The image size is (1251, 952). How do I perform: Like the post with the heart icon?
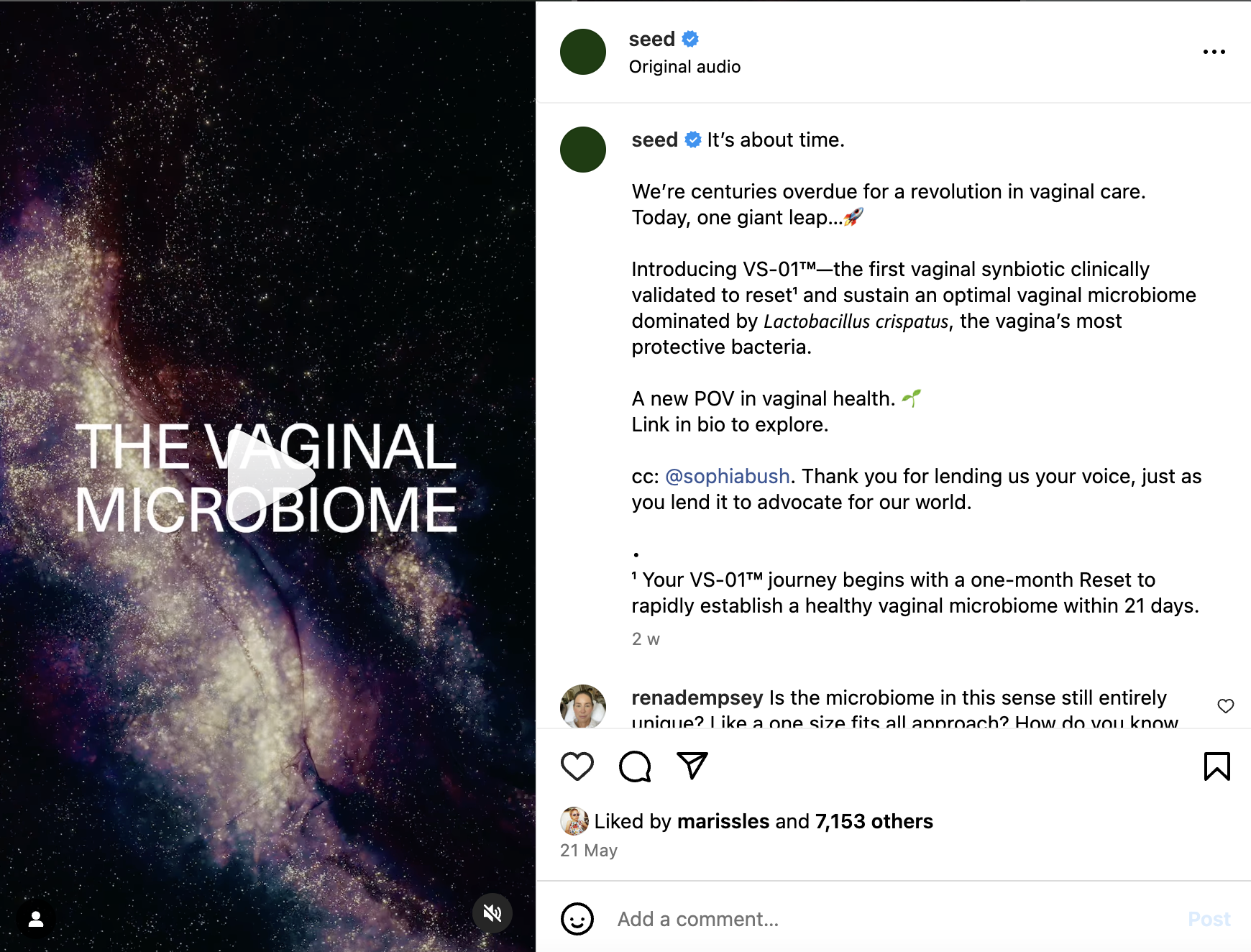pos(577,766)
